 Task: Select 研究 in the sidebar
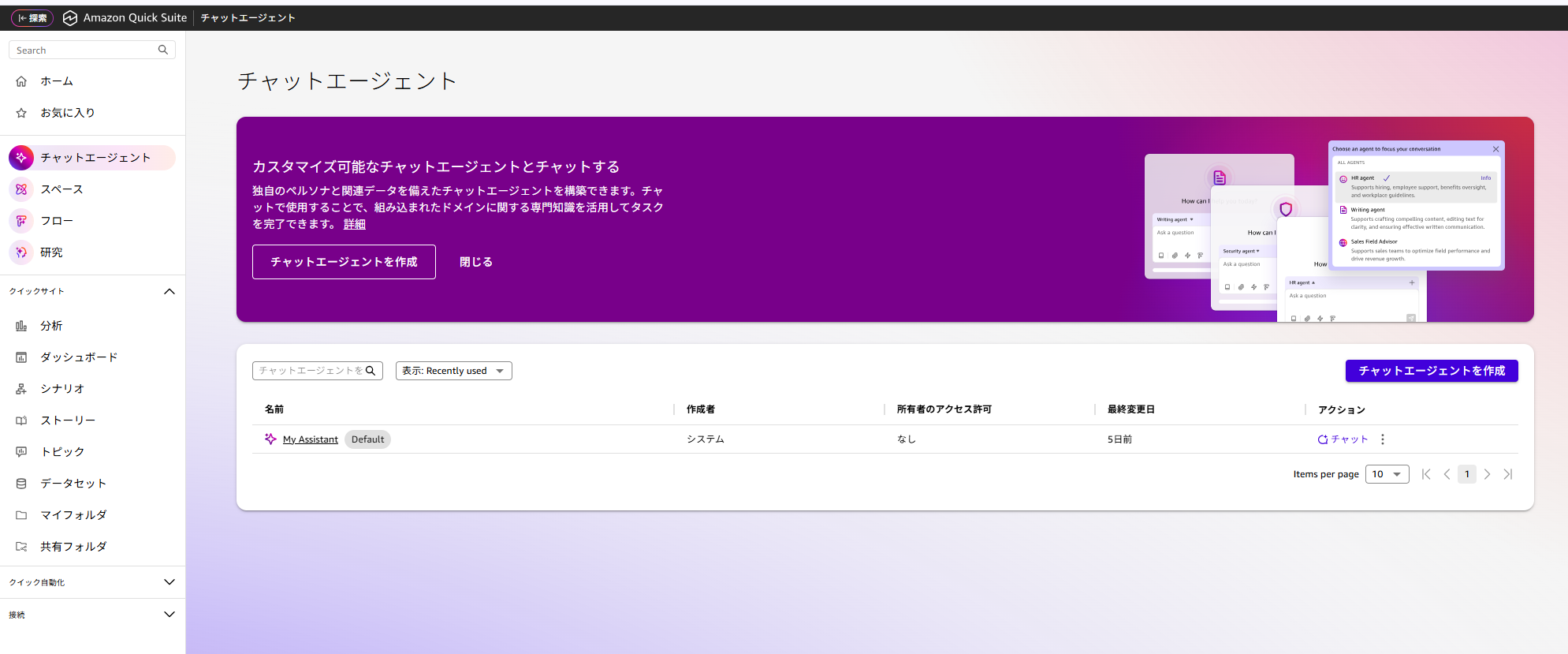pos(52,252)
